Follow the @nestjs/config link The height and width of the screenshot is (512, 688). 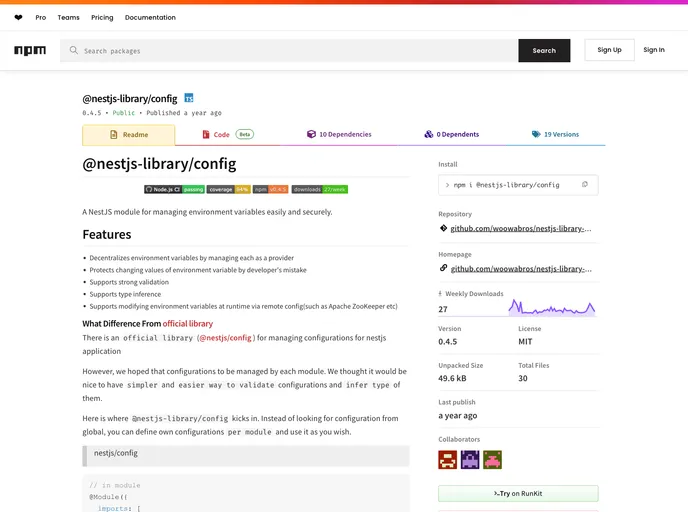226,338
